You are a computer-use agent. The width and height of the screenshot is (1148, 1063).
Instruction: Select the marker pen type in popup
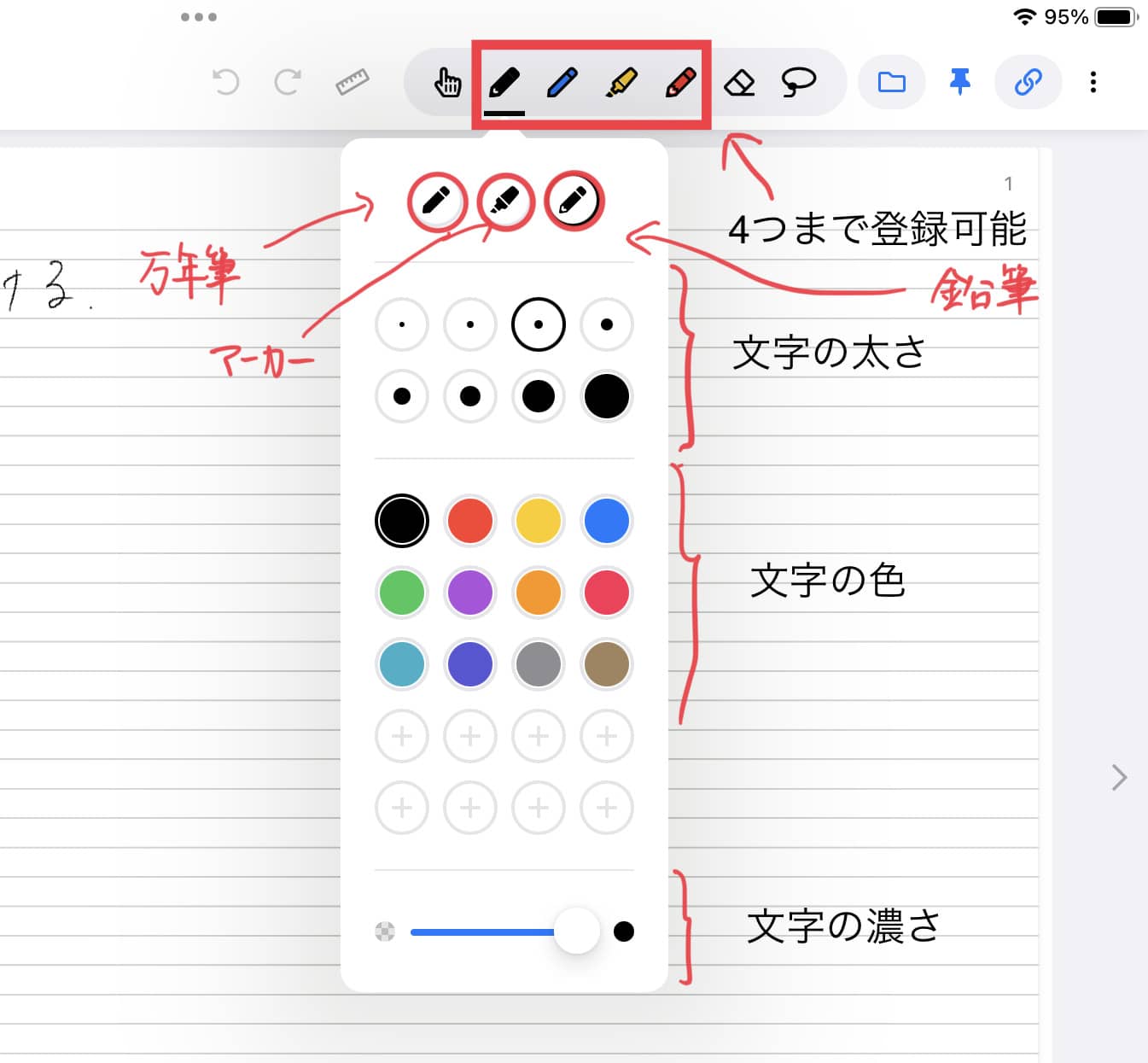[504, 201]
